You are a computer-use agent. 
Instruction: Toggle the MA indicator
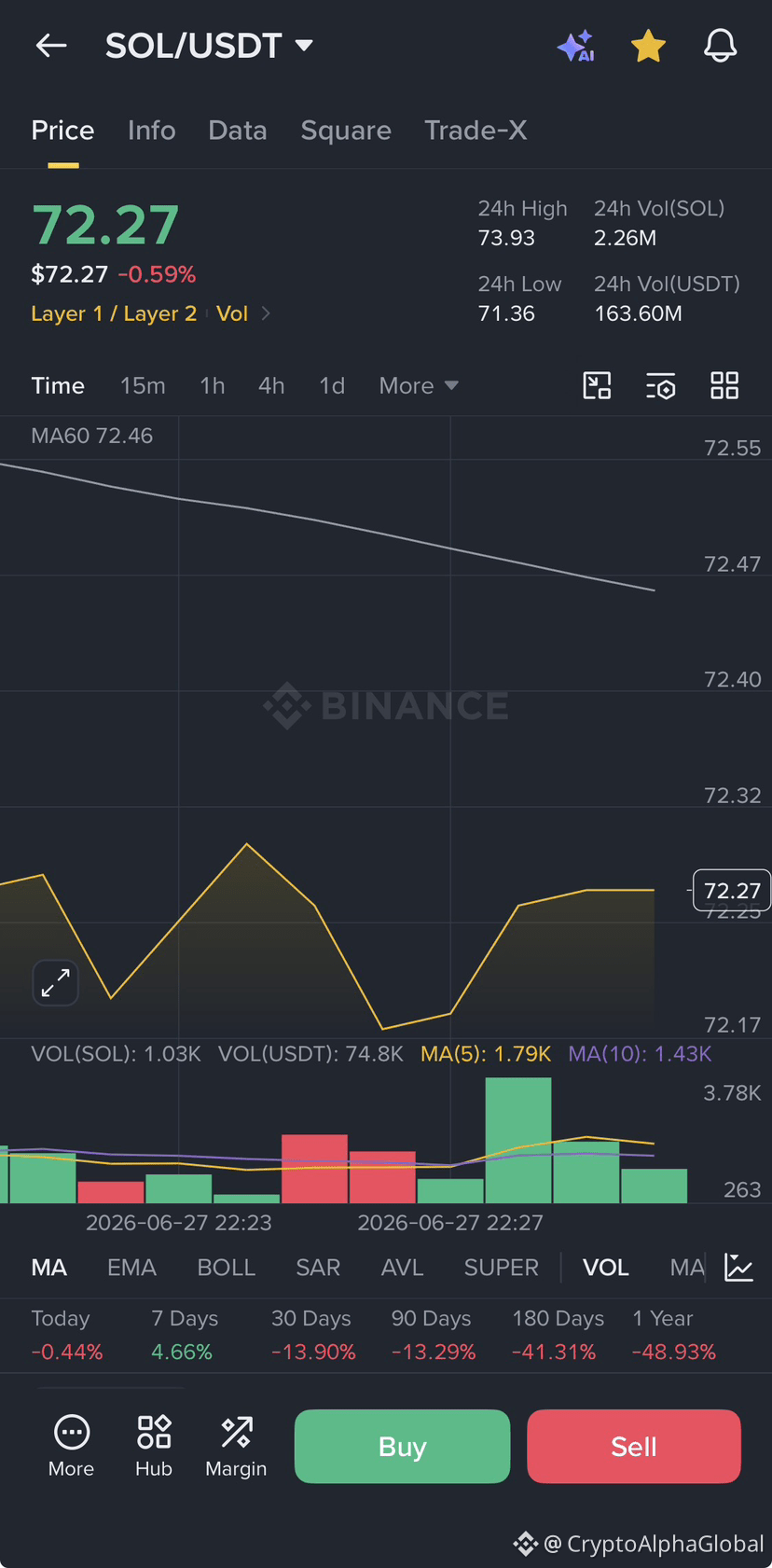coord(49,1267)
